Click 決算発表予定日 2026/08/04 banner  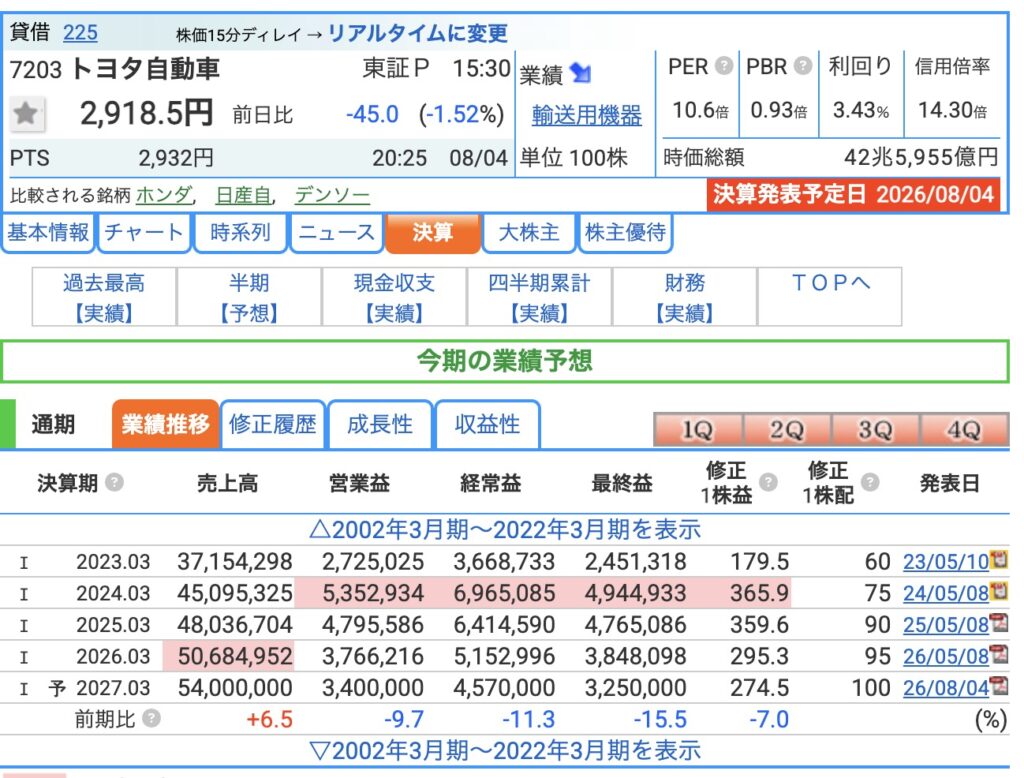(853, 195)
